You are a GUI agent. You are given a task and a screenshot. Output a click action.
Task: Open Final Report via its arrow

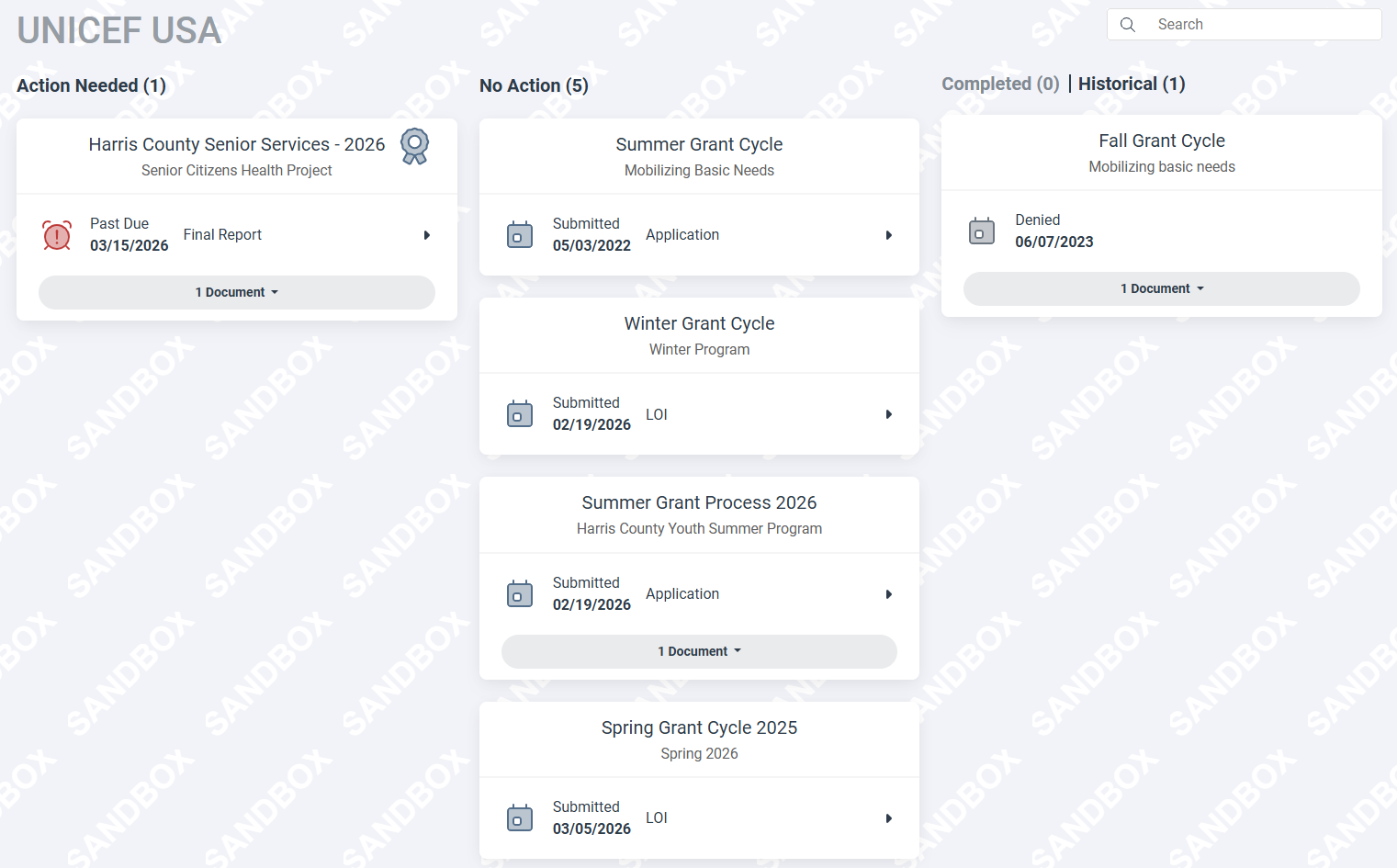[427, 235]
